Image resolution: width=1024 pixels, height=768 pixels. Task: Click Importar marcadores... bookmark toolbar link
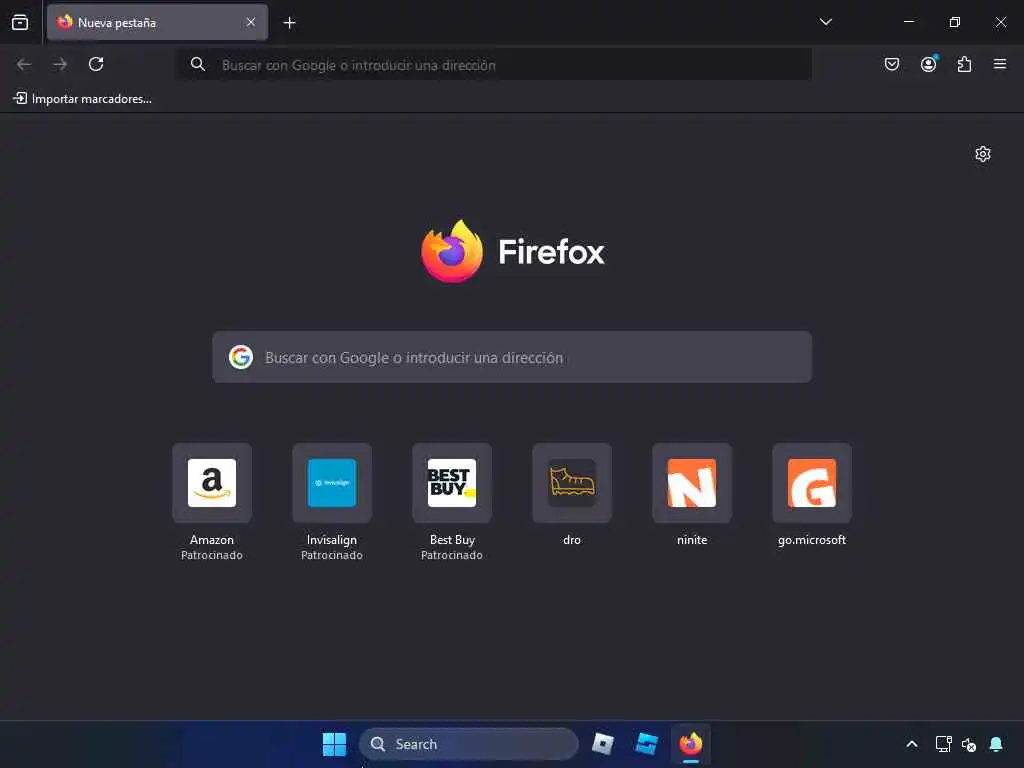tap(83, 99)
